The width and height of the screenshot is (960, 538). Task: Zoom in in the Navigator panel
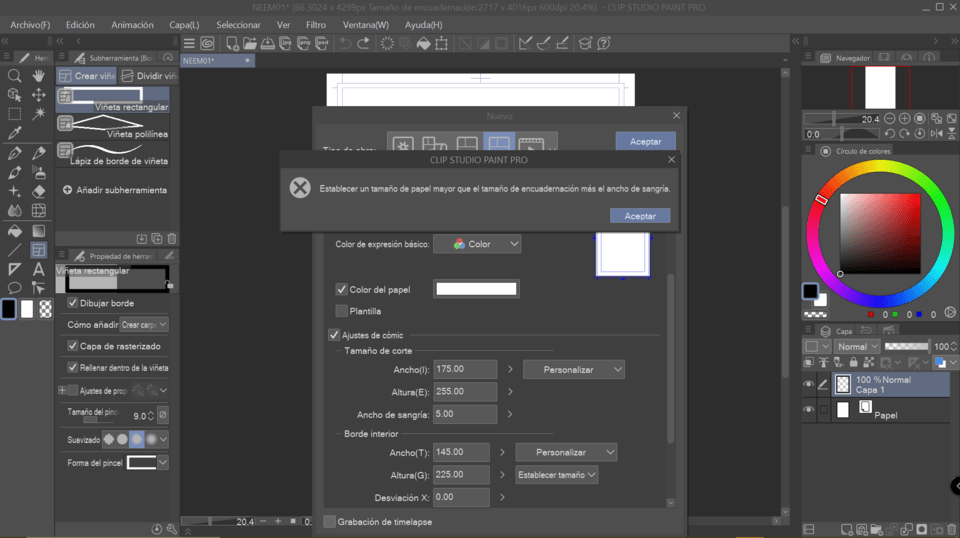pos(904,119)
